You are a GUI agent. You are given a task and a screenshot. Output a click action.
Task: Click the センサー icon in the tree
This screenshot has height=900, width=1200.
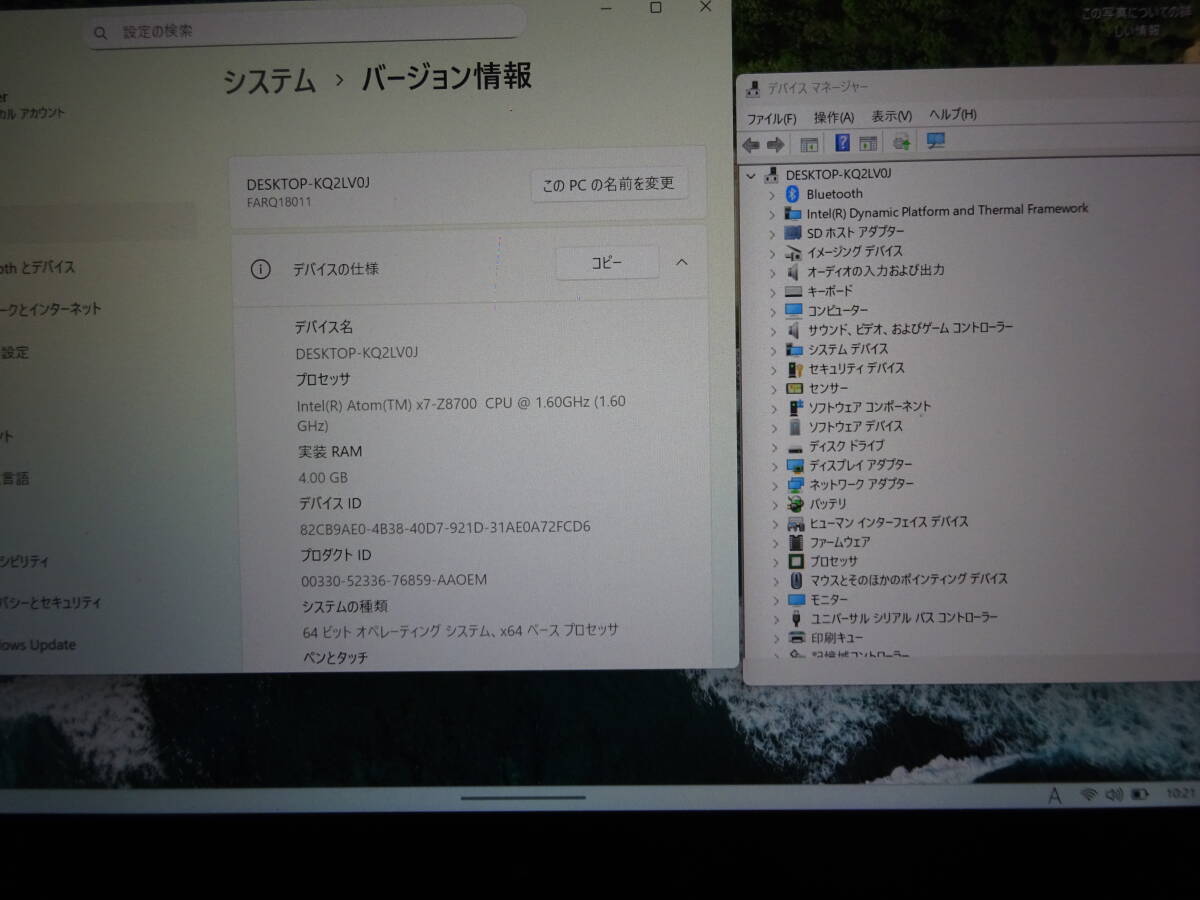(795, 388)
